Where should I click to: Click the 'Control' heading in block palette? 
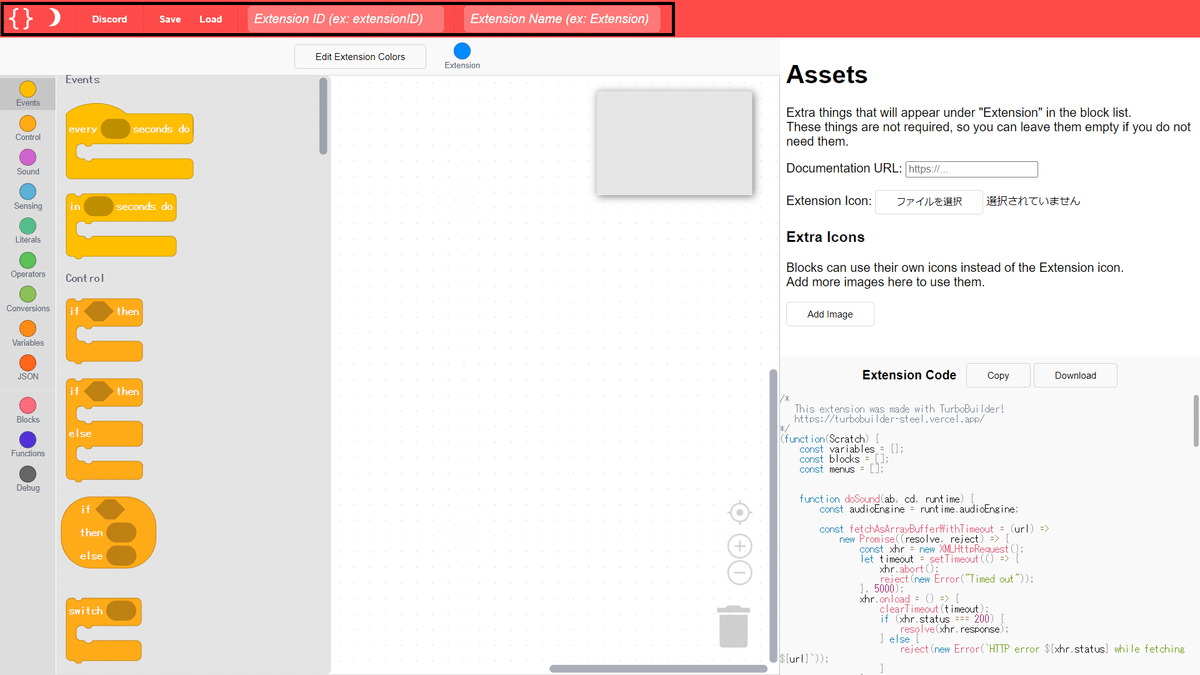[85, 278]
